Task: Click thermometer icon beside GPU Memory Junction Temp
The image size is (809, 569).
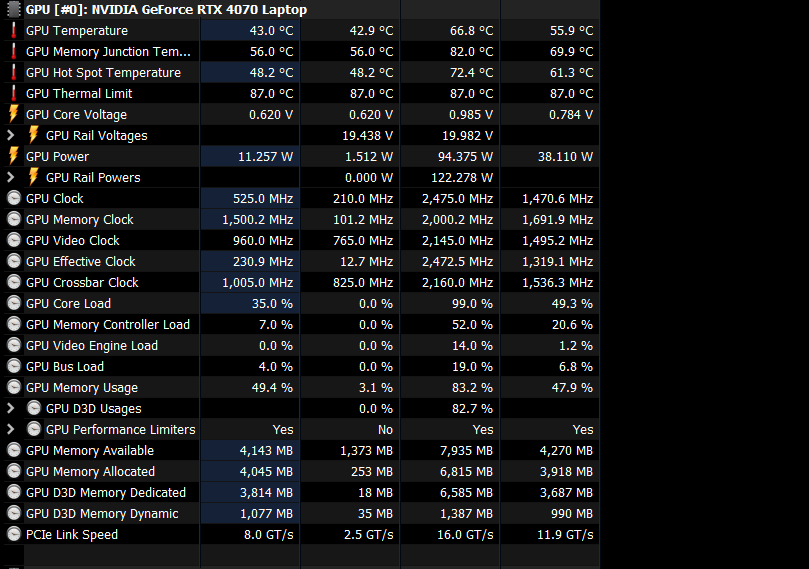Action: tap(14, 52)
